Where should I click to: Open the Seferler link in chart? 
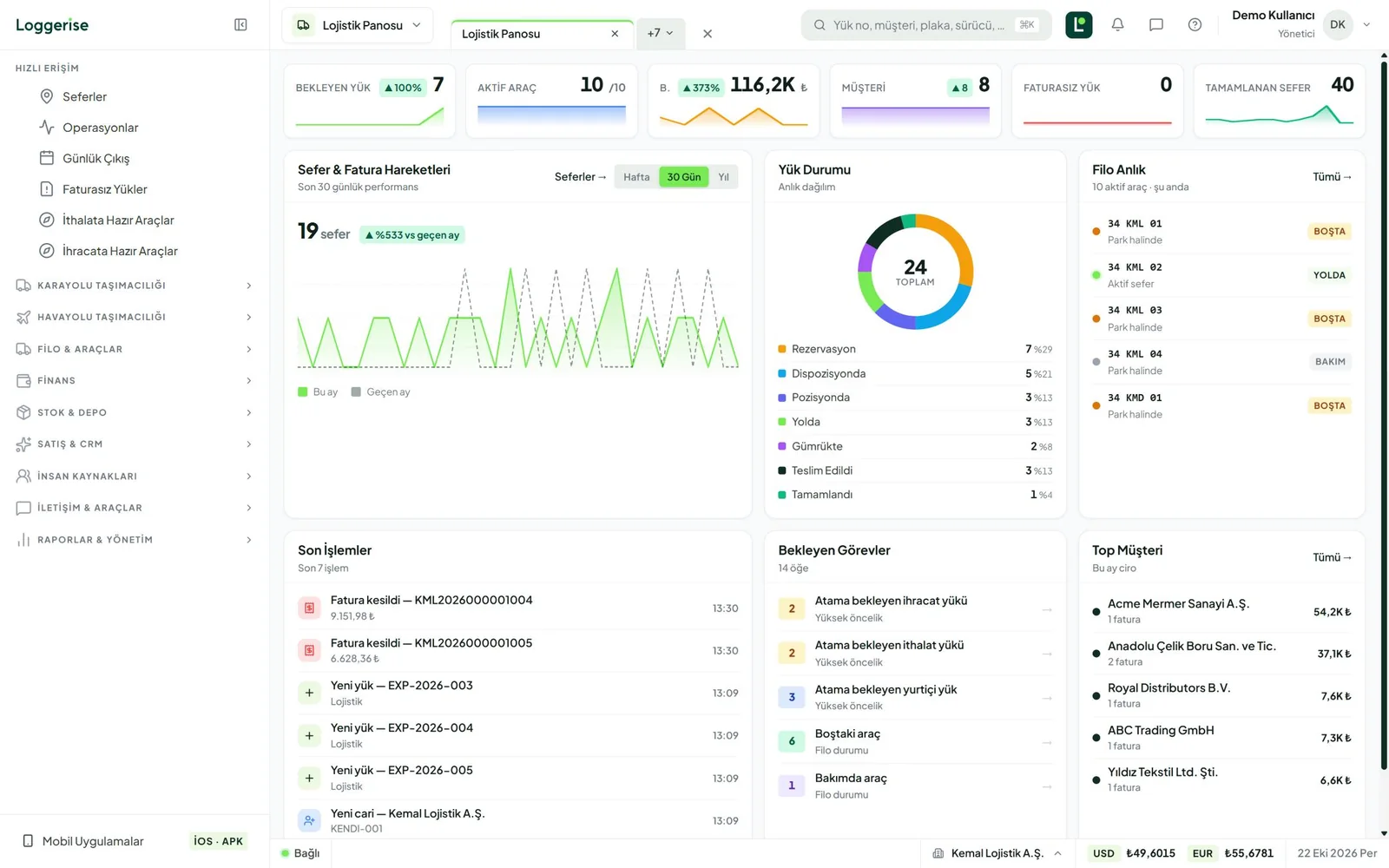pos(580,177)
